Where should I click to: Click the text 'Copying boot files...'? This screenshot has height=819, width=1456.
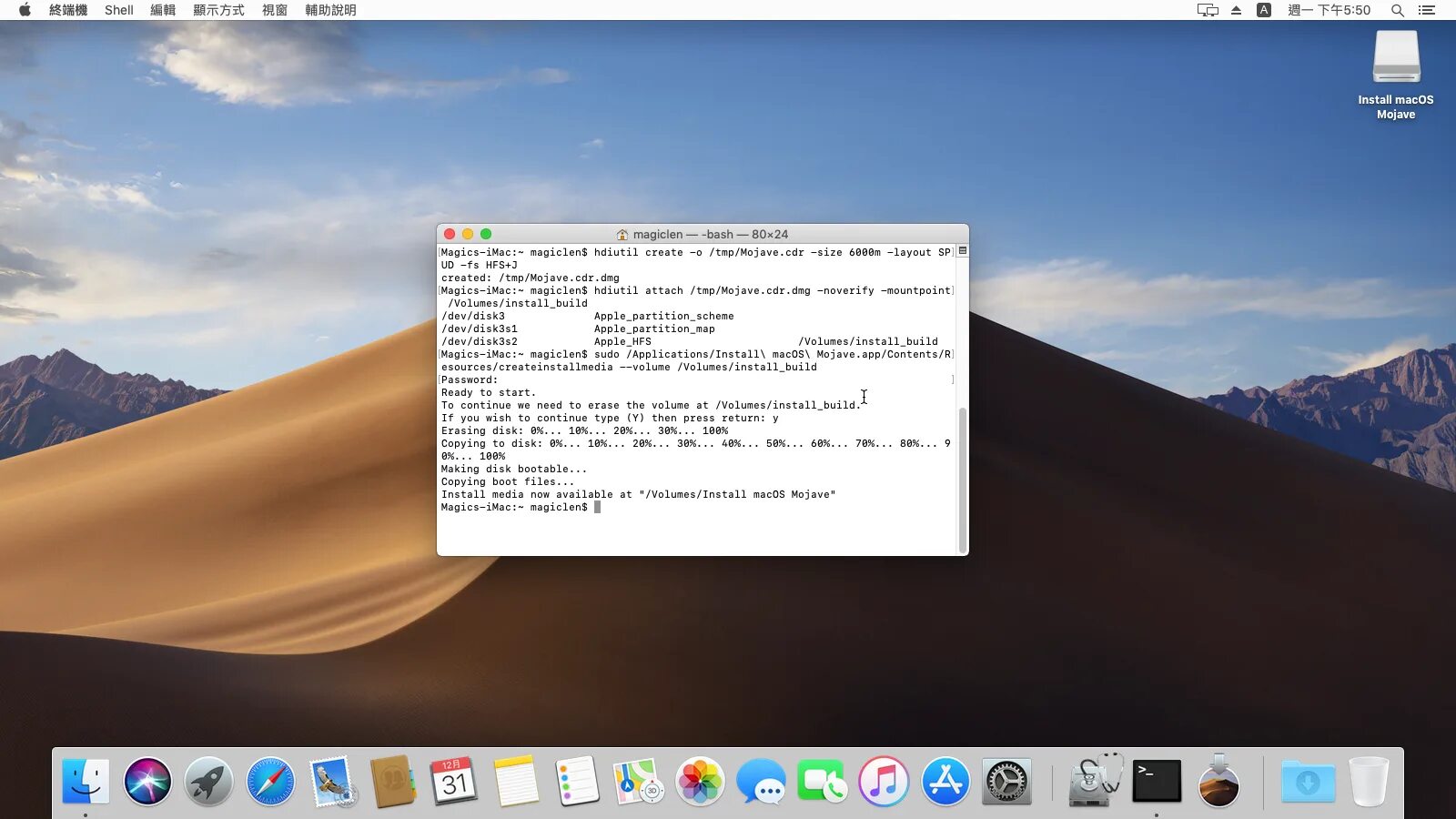point(508,482)
